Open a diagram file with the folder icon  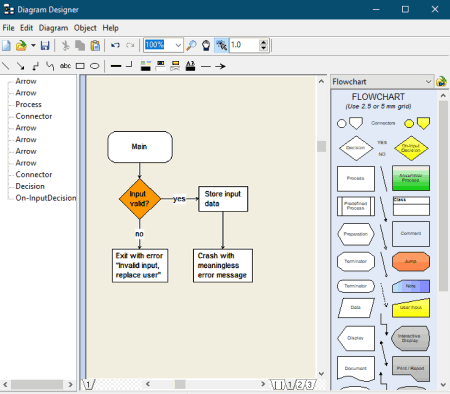[x=21, y=45]
